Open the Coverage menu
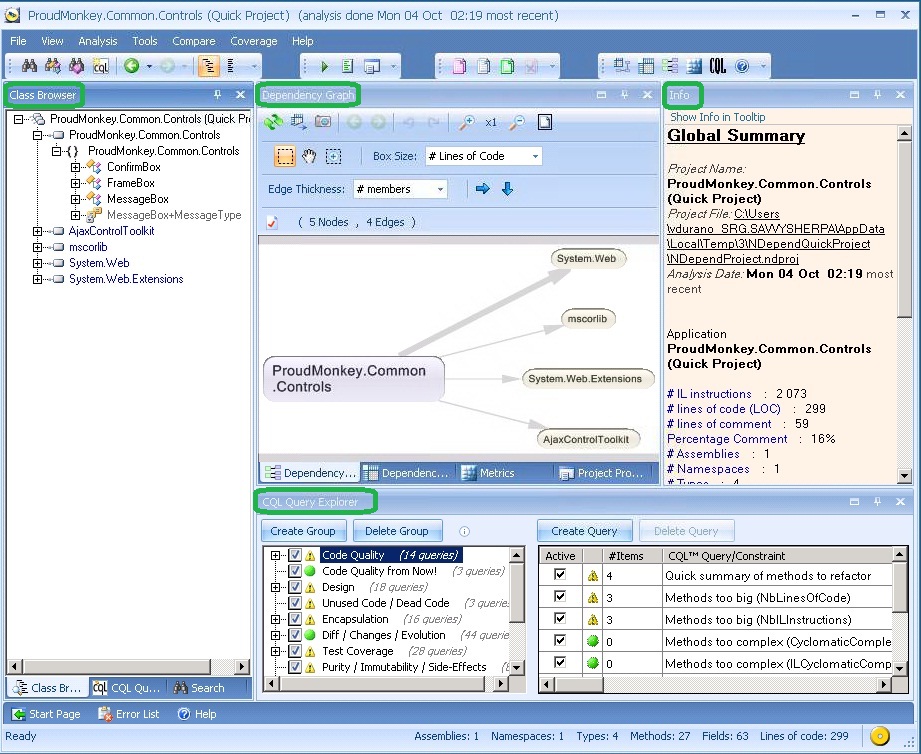 click(254, 41)
